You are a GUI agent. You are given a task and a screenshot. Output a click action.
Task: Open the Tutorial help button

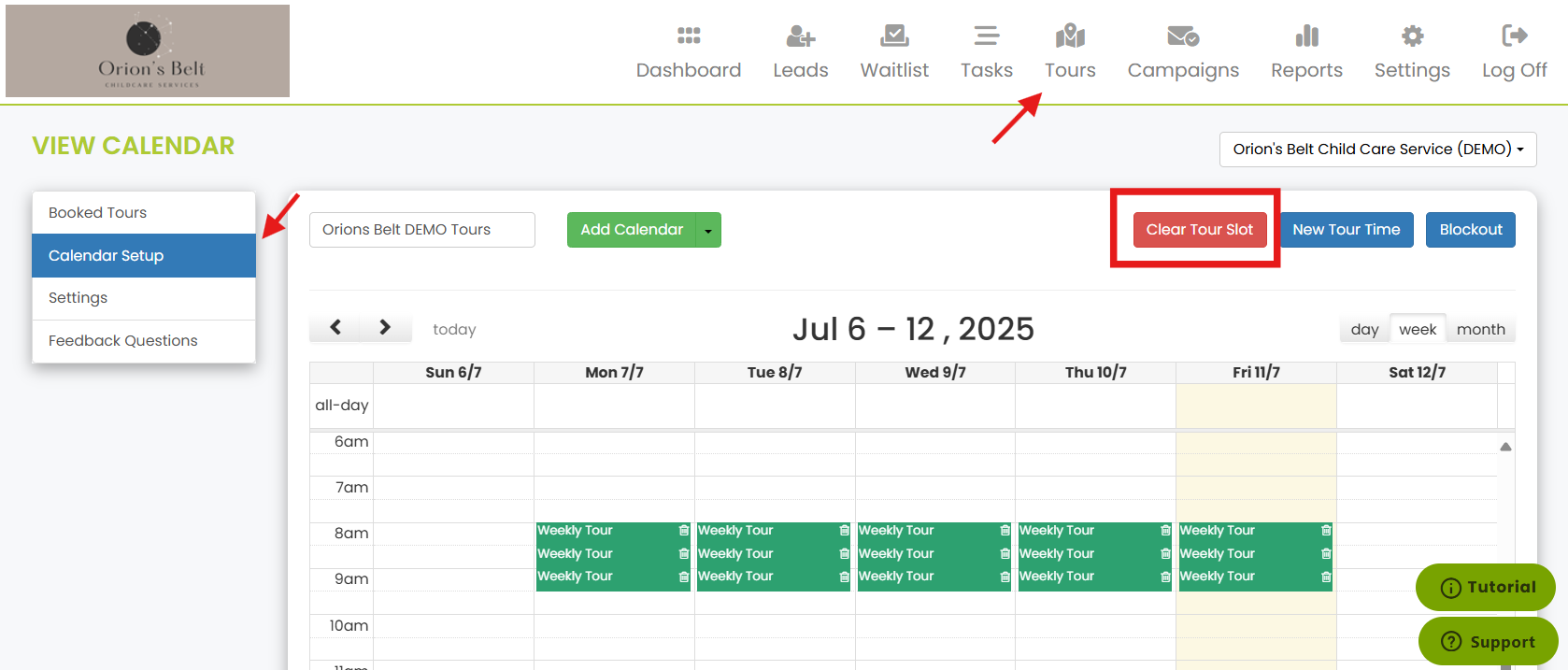pyautogui.click(x=1486, y=588)
